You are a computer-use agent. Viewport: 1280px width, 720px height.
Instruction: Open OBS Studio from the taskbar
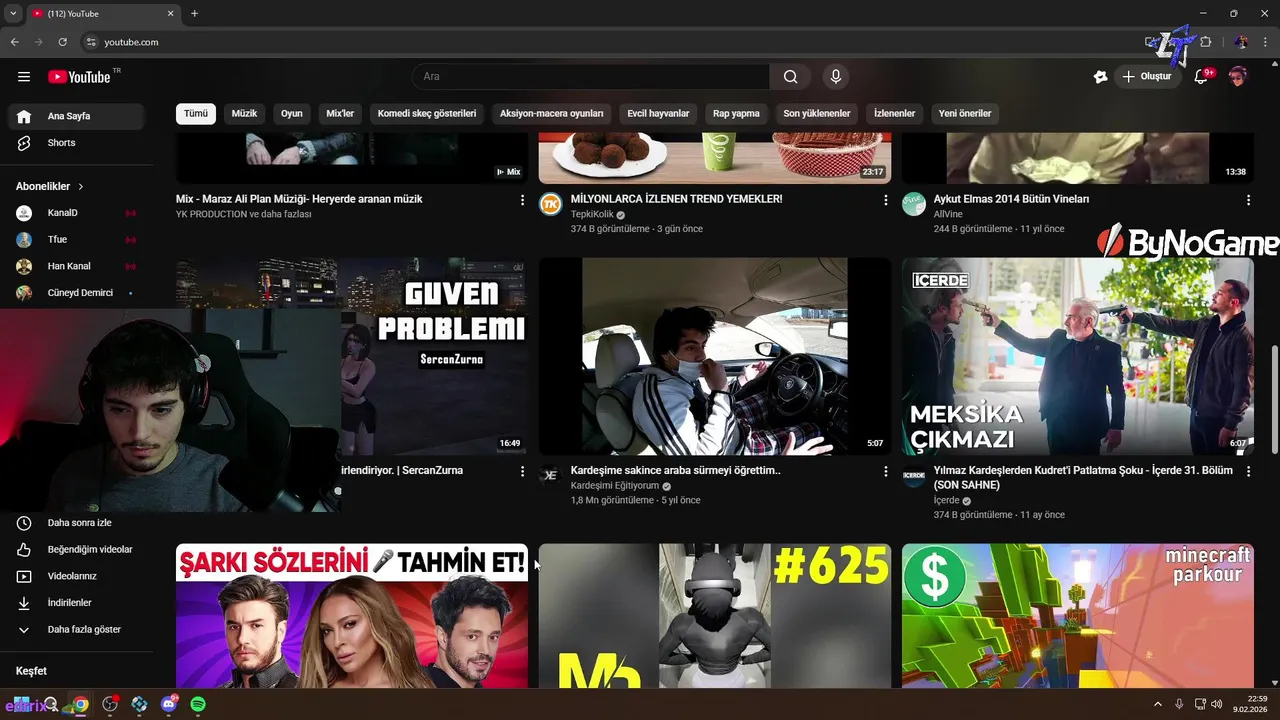110,704
